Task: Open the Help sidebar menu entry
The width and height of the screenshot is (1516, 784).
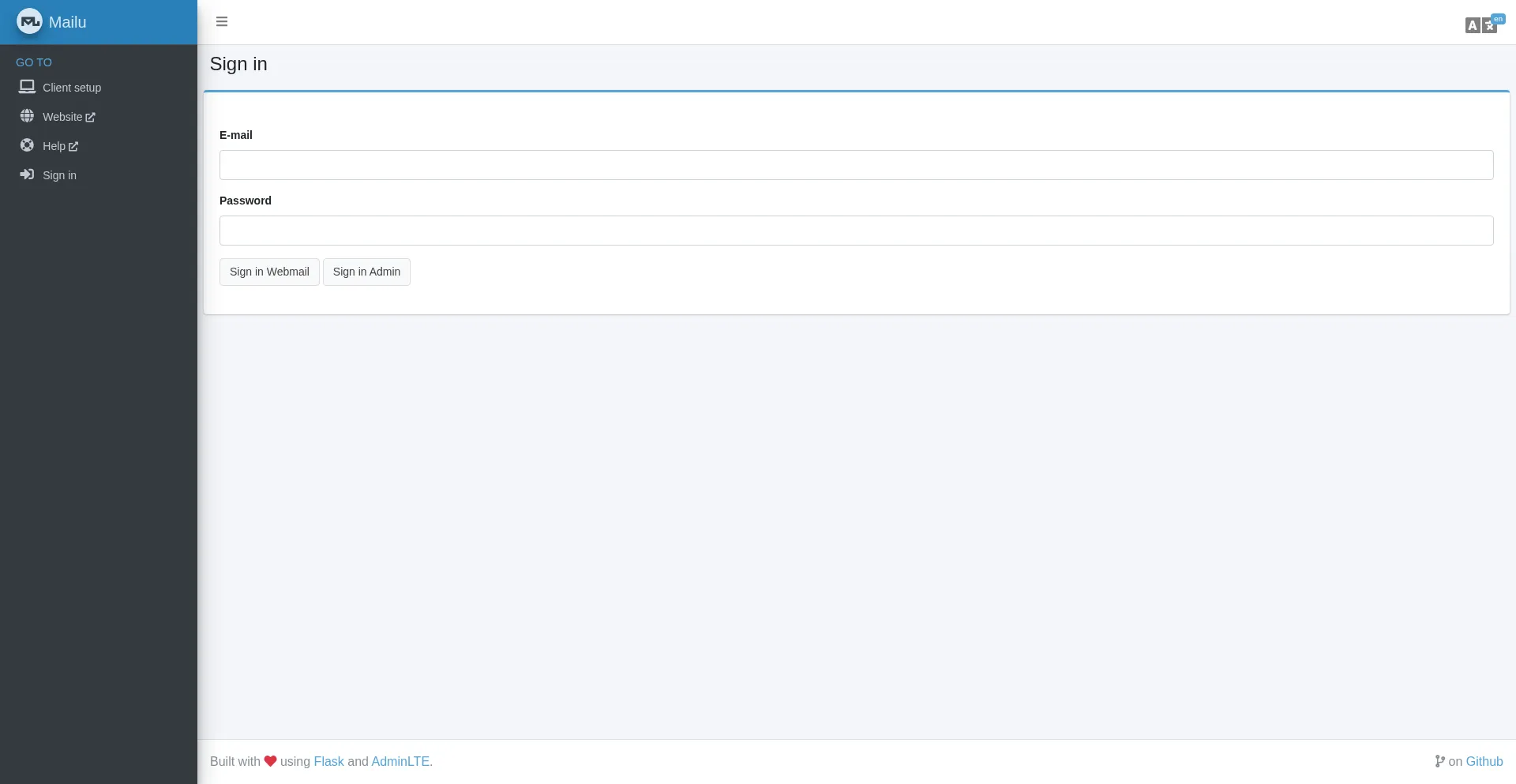Action: [x=54, y=146]
